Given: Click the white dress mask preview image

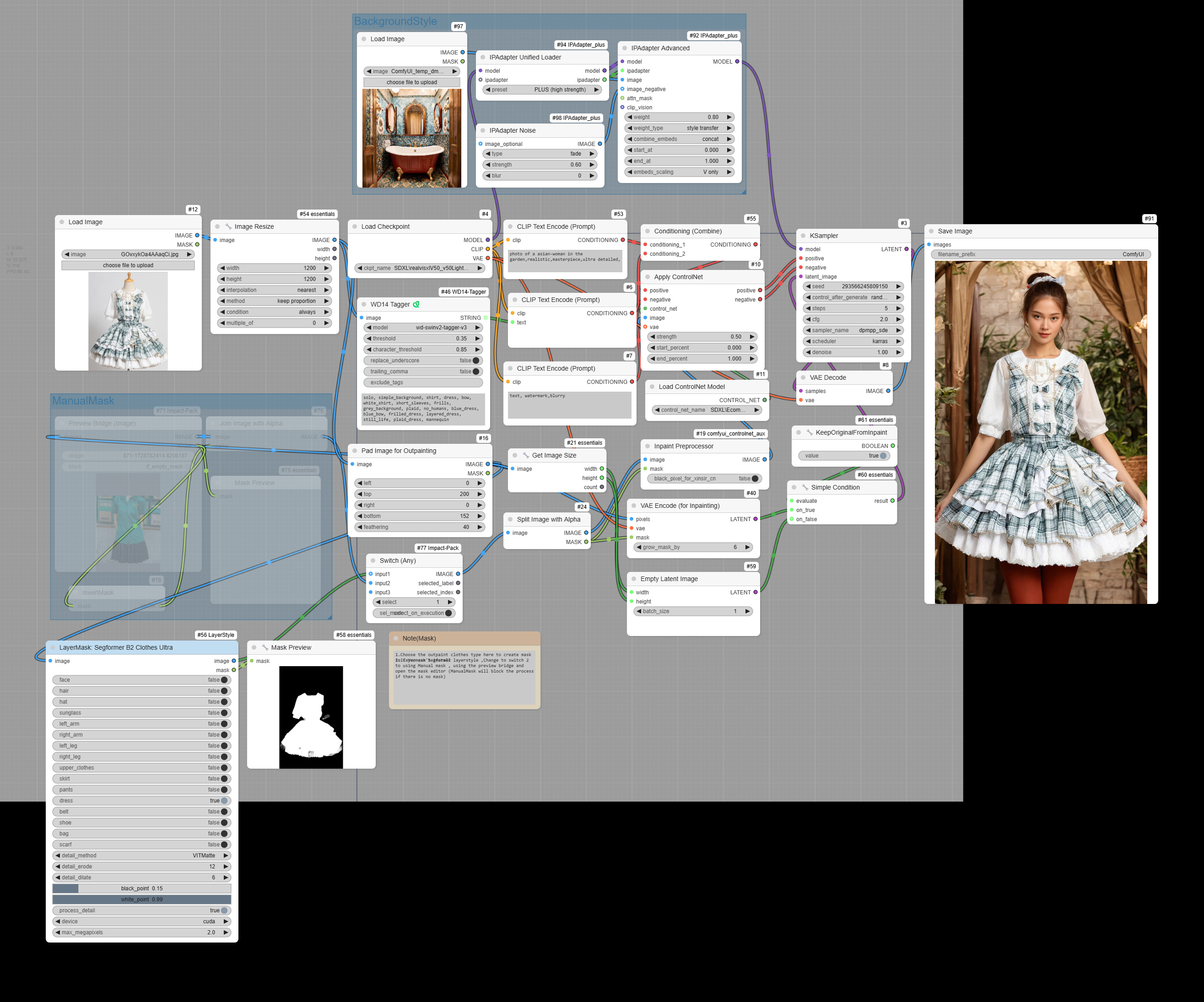Looking at the screenshot, I should (311, 717).
